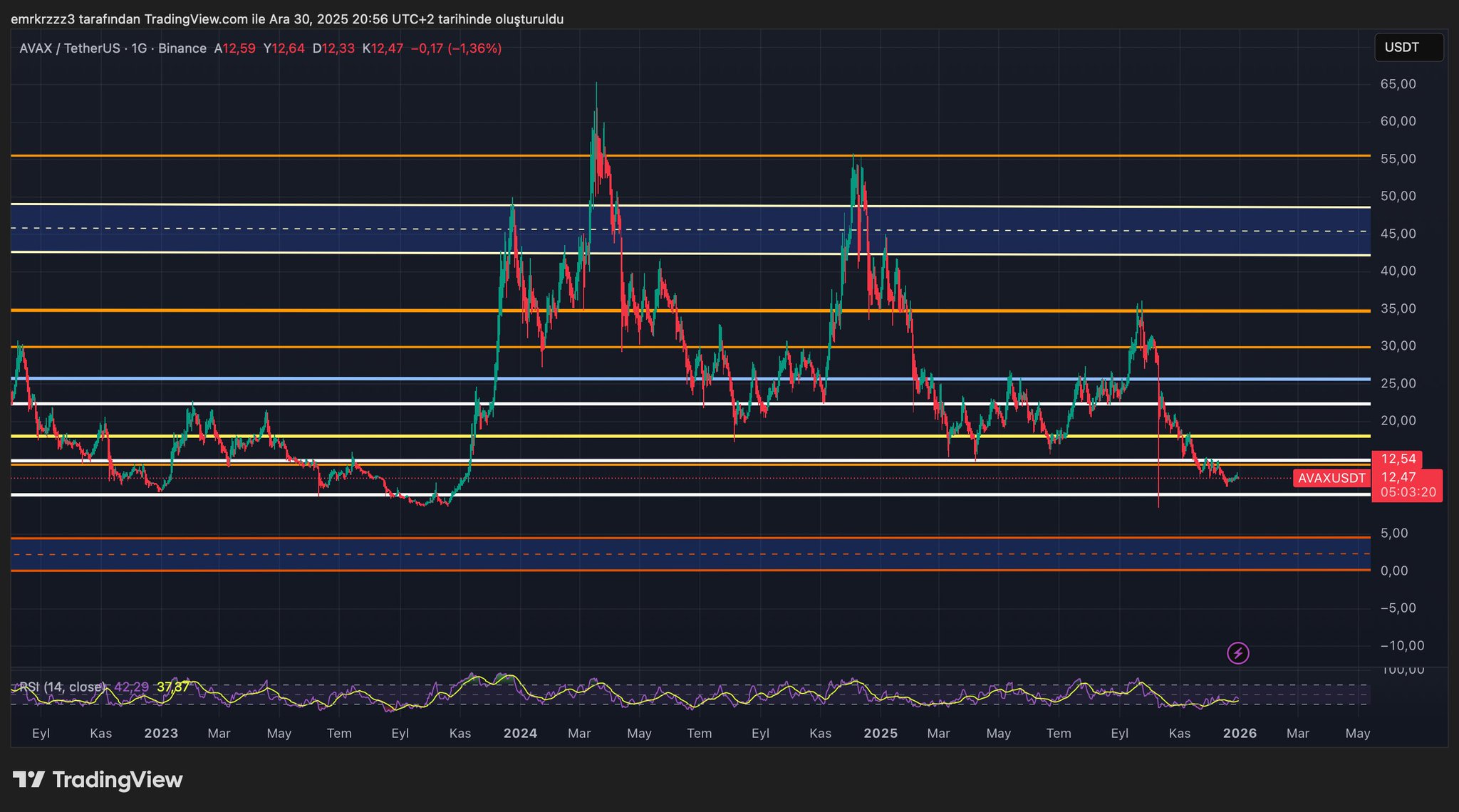Open the USDT currency selector

coord(1408,48)
